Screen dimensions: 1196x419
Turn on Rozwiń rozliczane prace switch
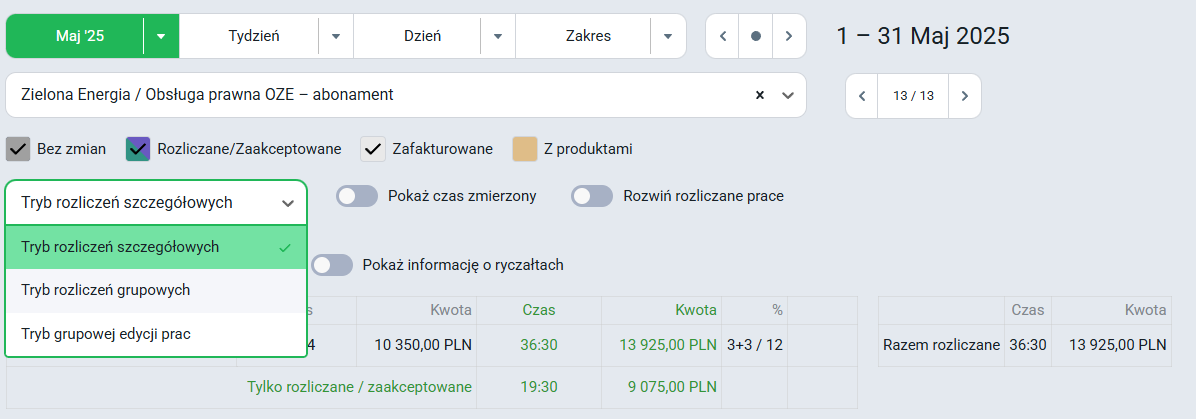592,196
